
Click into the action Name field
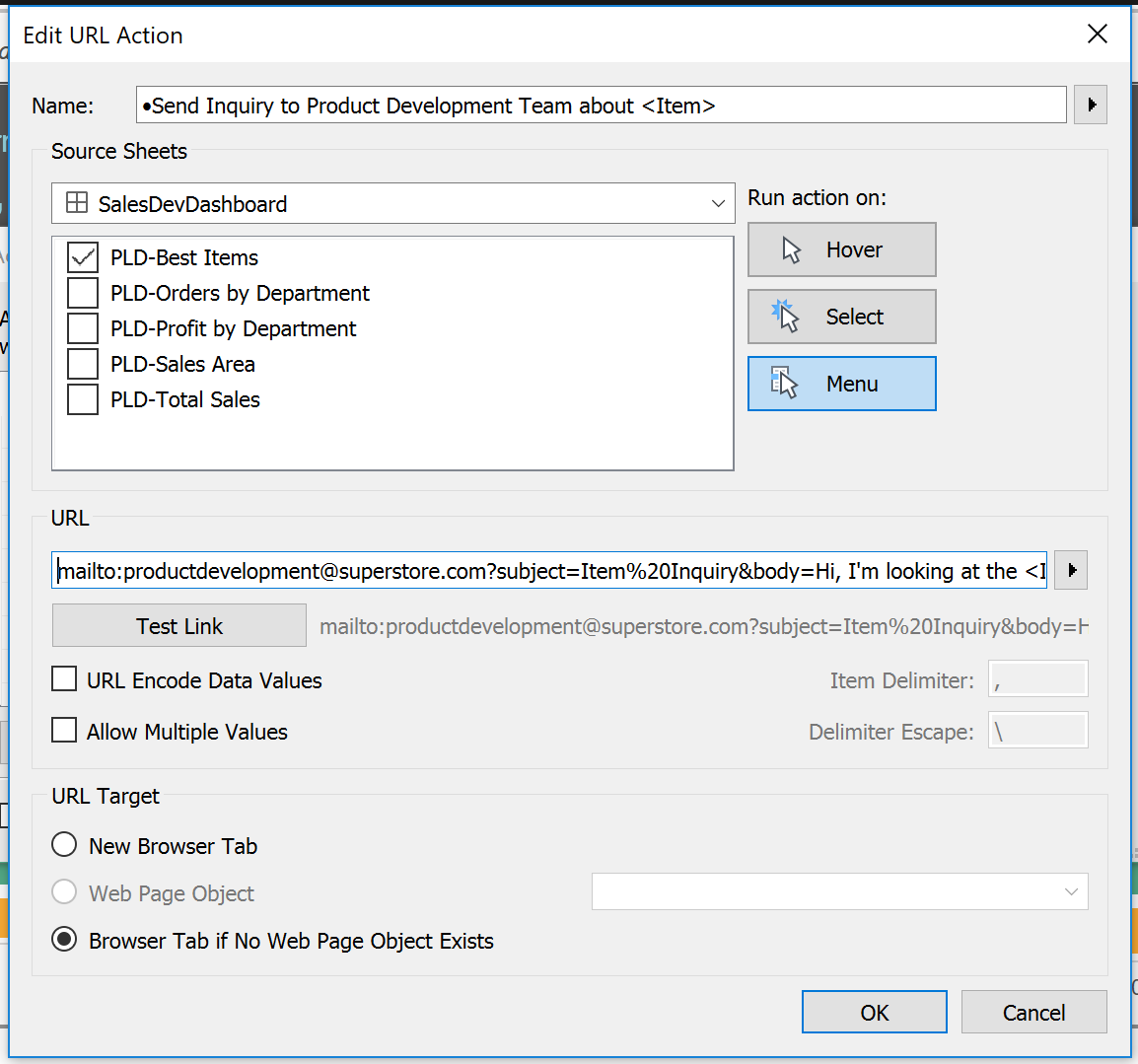point(601,106)
